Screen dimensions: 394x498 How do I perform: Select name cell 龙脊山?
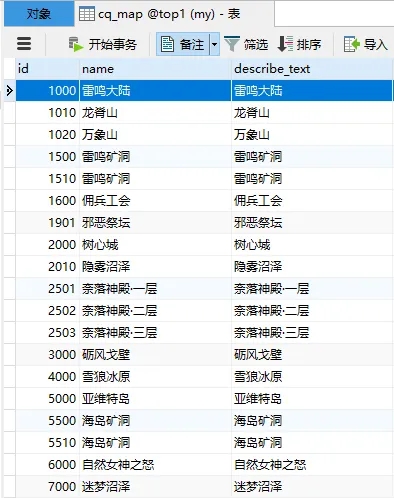point(155,113)
